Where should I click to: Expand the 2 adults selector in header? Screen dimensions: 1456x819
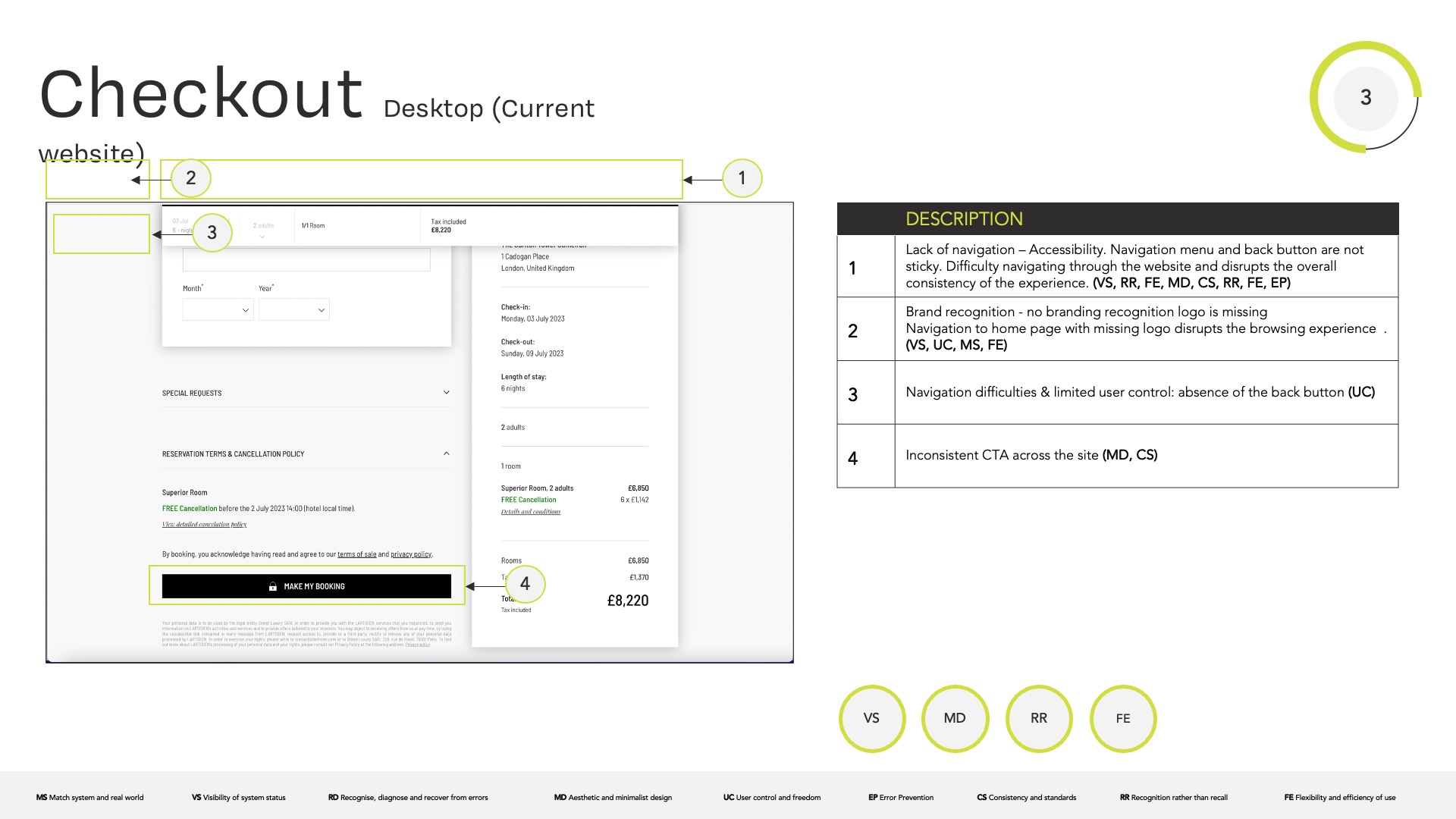[x=263, y=229]
